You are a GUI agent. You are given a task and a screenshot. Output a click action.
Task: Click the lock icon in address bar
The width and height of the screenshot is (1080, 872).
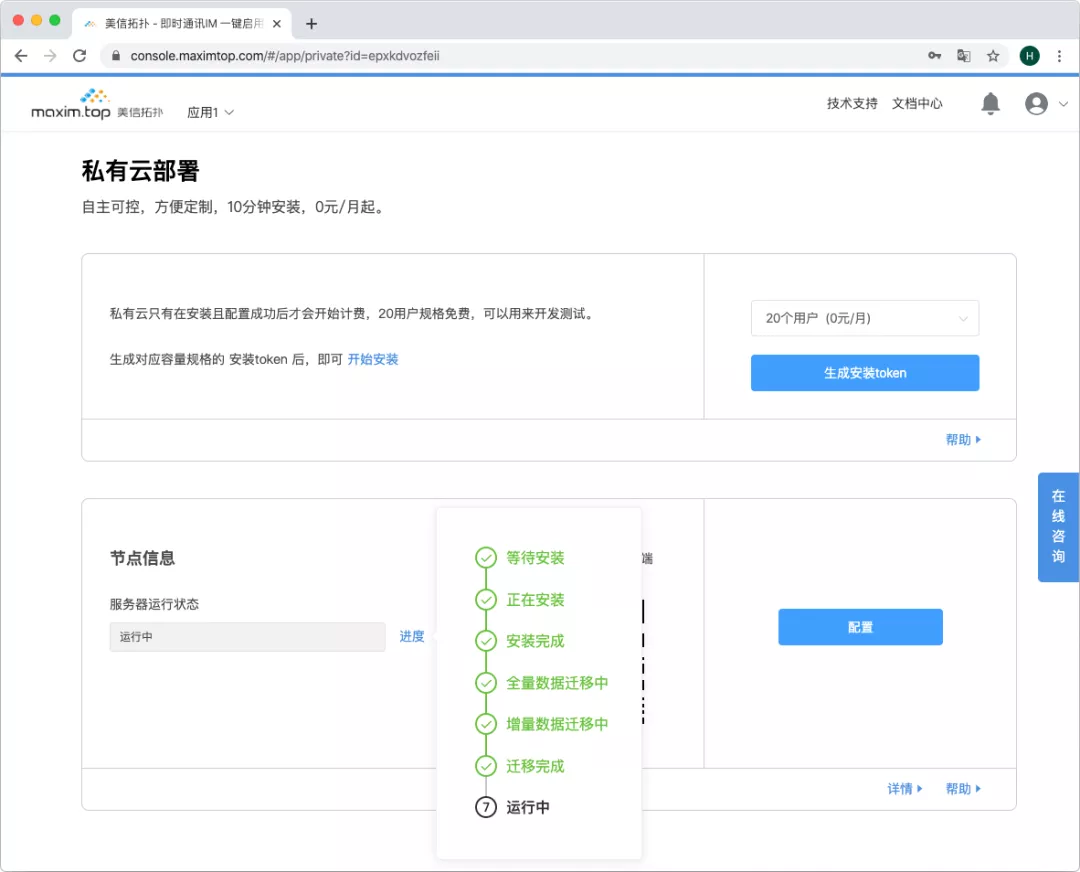click(x=116, y=56)
